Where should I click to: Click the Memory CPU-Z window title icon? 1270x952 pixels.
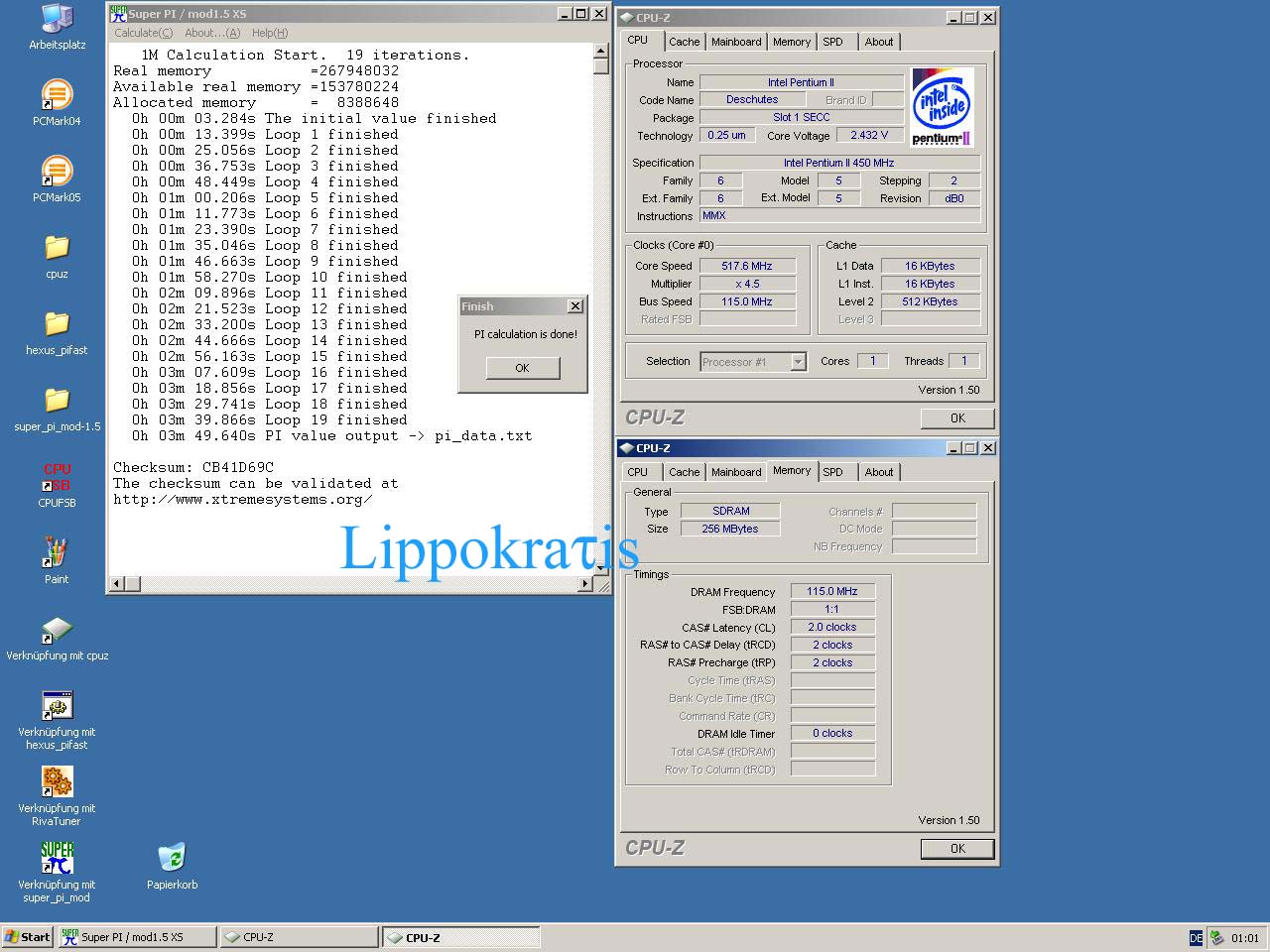626,448
